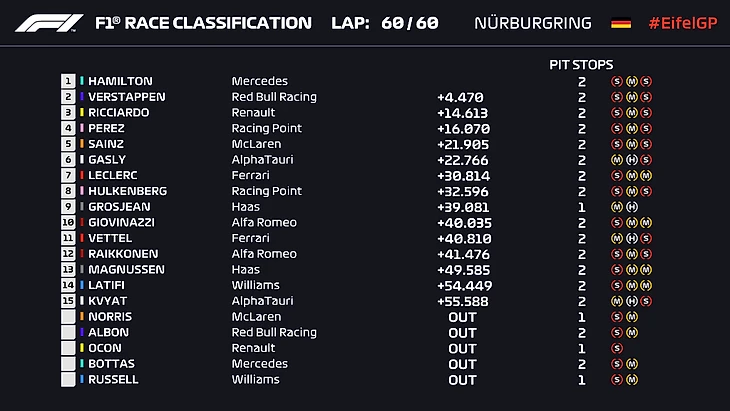Click Ocon's single soft tyre icon
Image resolution: width=730 pixels, height=411 pixels.
pyautogui.click(x=617, y=348)
